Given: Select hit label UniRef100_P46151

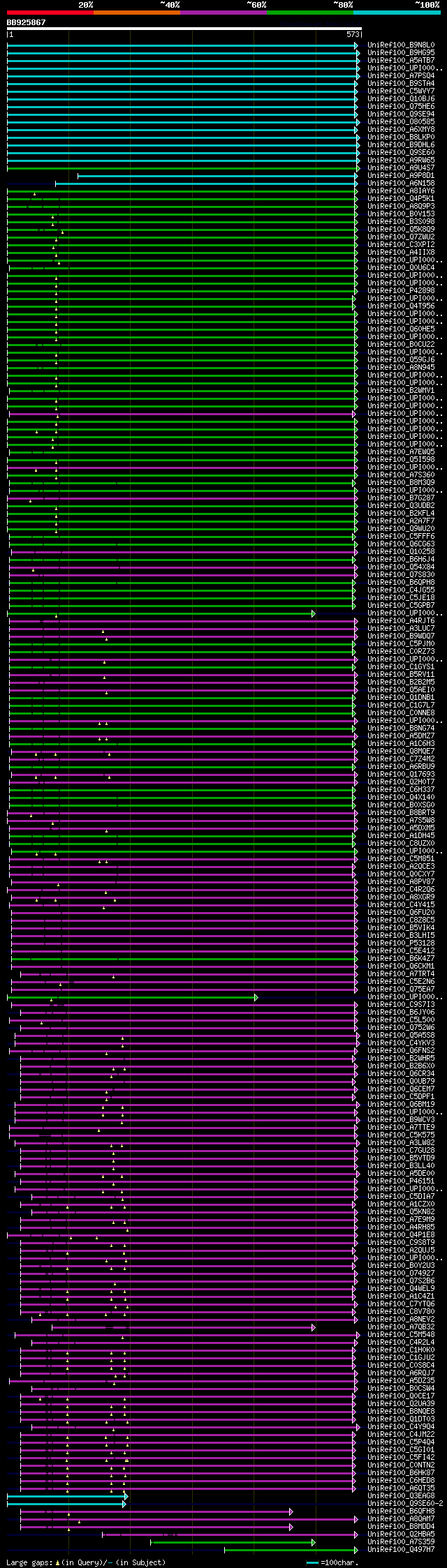Looking at the screenshot, I should click(401, 1181).
